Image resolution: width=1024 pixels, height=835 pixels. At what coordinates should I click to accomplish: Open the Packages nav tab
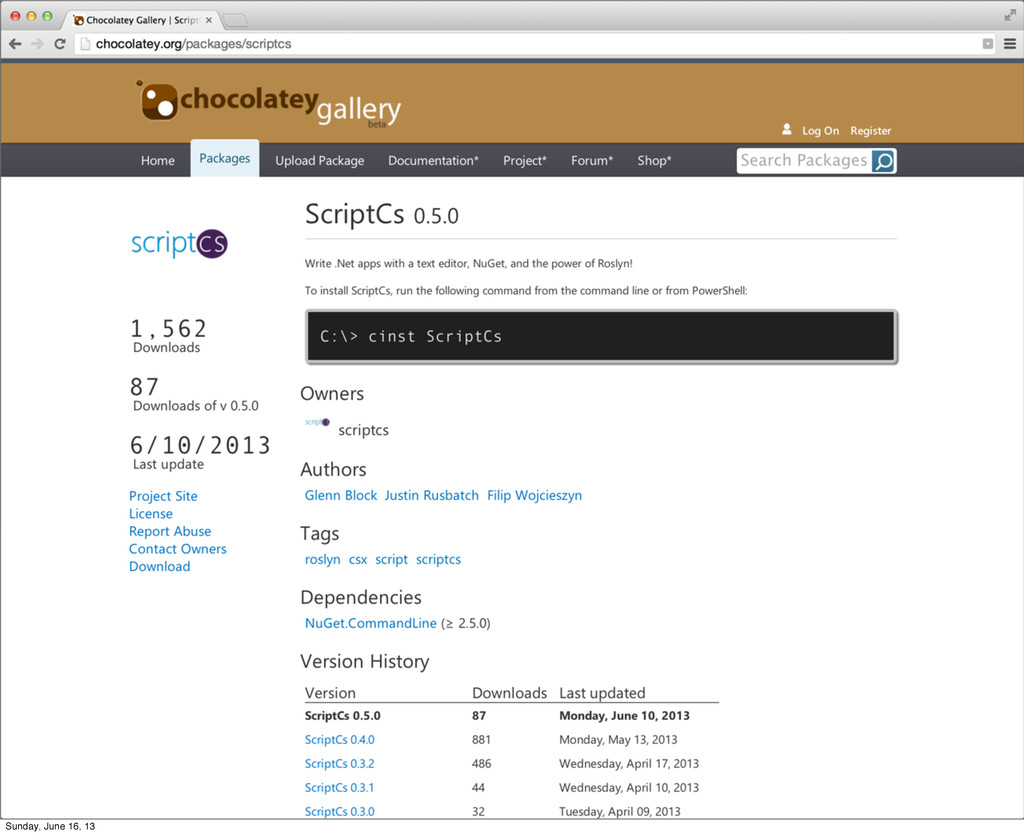click(225, 159)
